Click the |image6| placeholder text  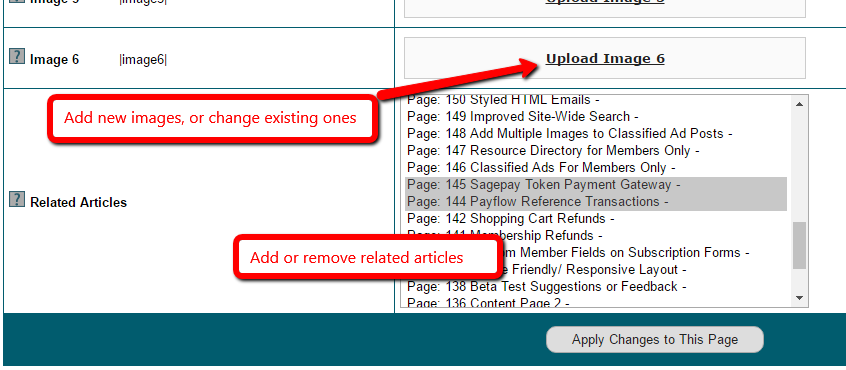(143, 60)
